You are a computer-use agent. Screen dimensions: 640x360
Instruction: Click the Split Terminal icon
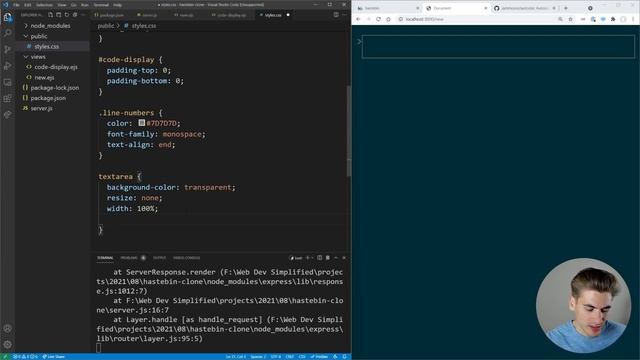(320, 258)
